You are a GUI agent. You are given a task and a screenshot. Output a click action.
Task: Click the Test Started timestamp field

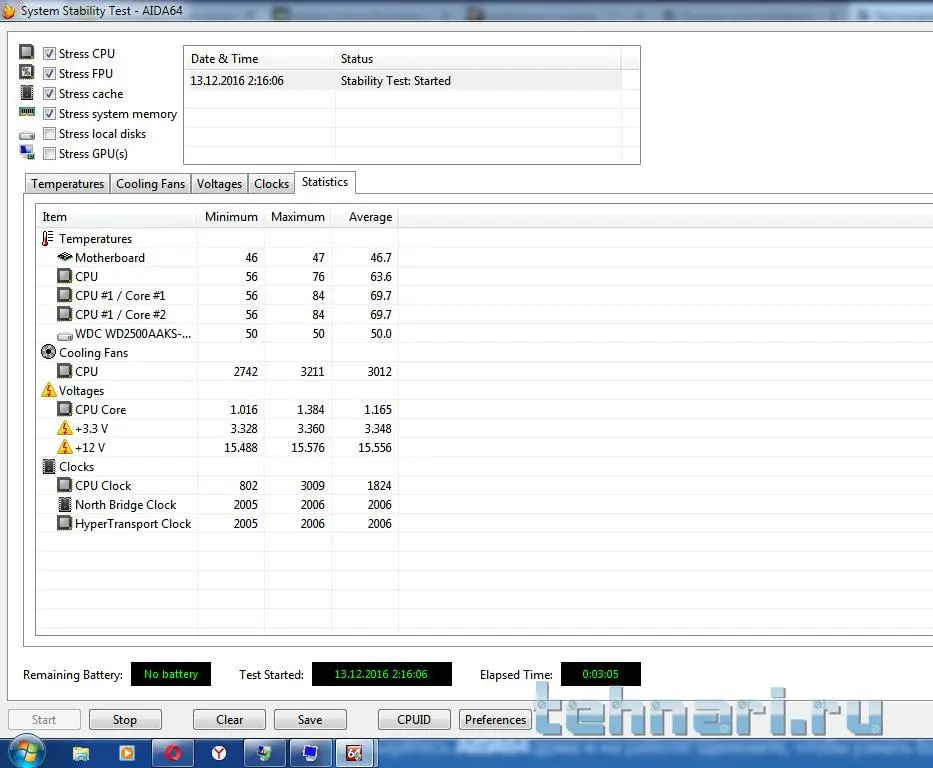[x=381, y=674]
